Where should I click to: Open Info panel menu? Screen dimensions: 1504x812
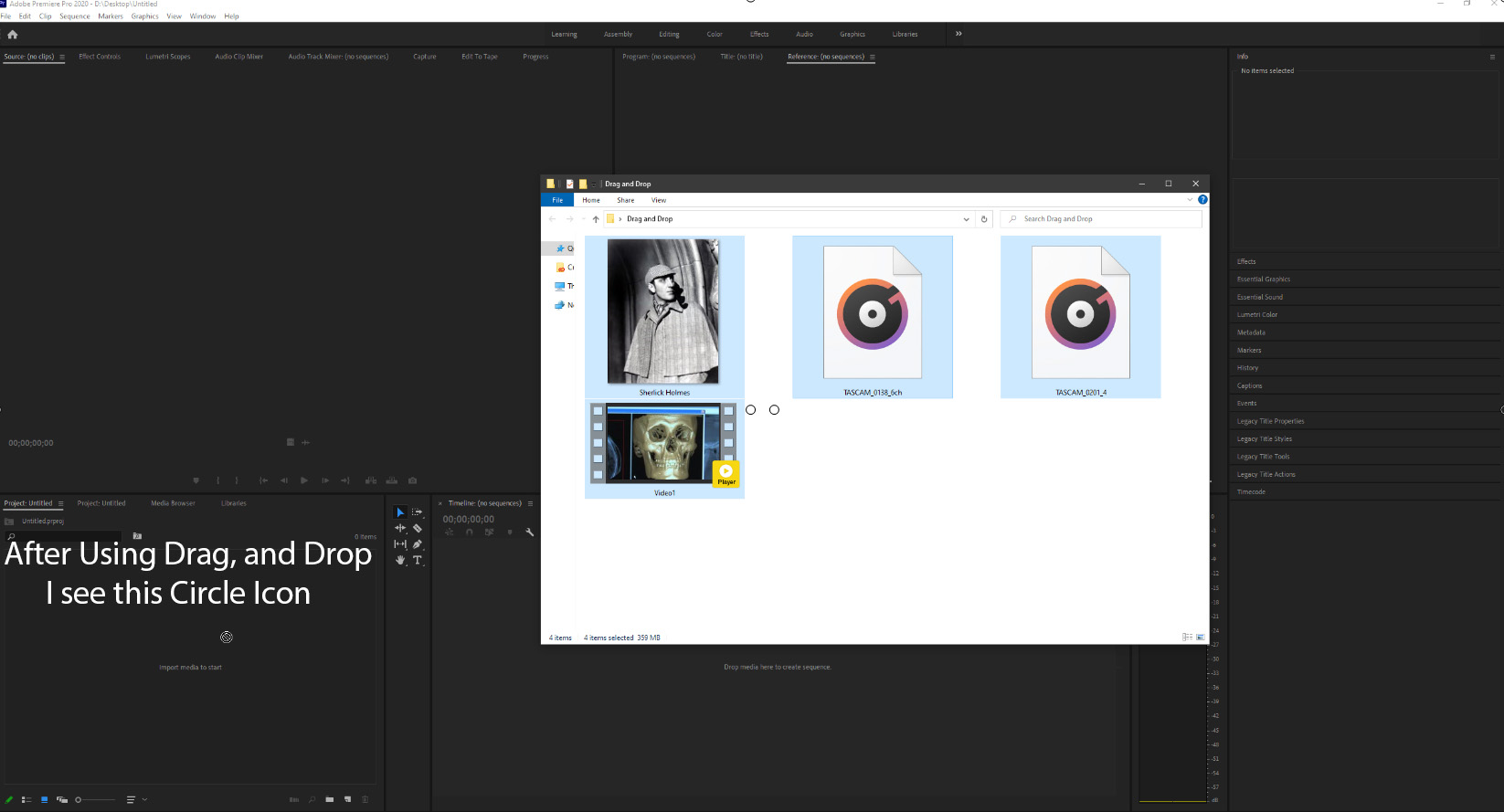coord(1492,57)
